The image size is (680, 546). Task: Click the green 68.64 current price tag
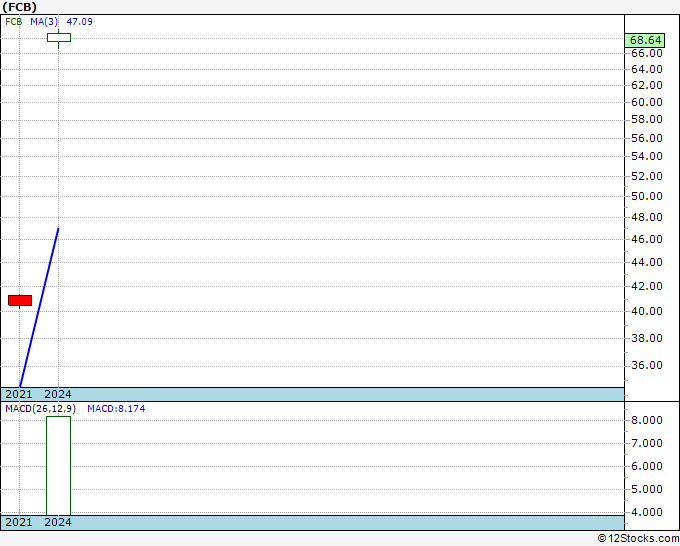tap(645, 40)
